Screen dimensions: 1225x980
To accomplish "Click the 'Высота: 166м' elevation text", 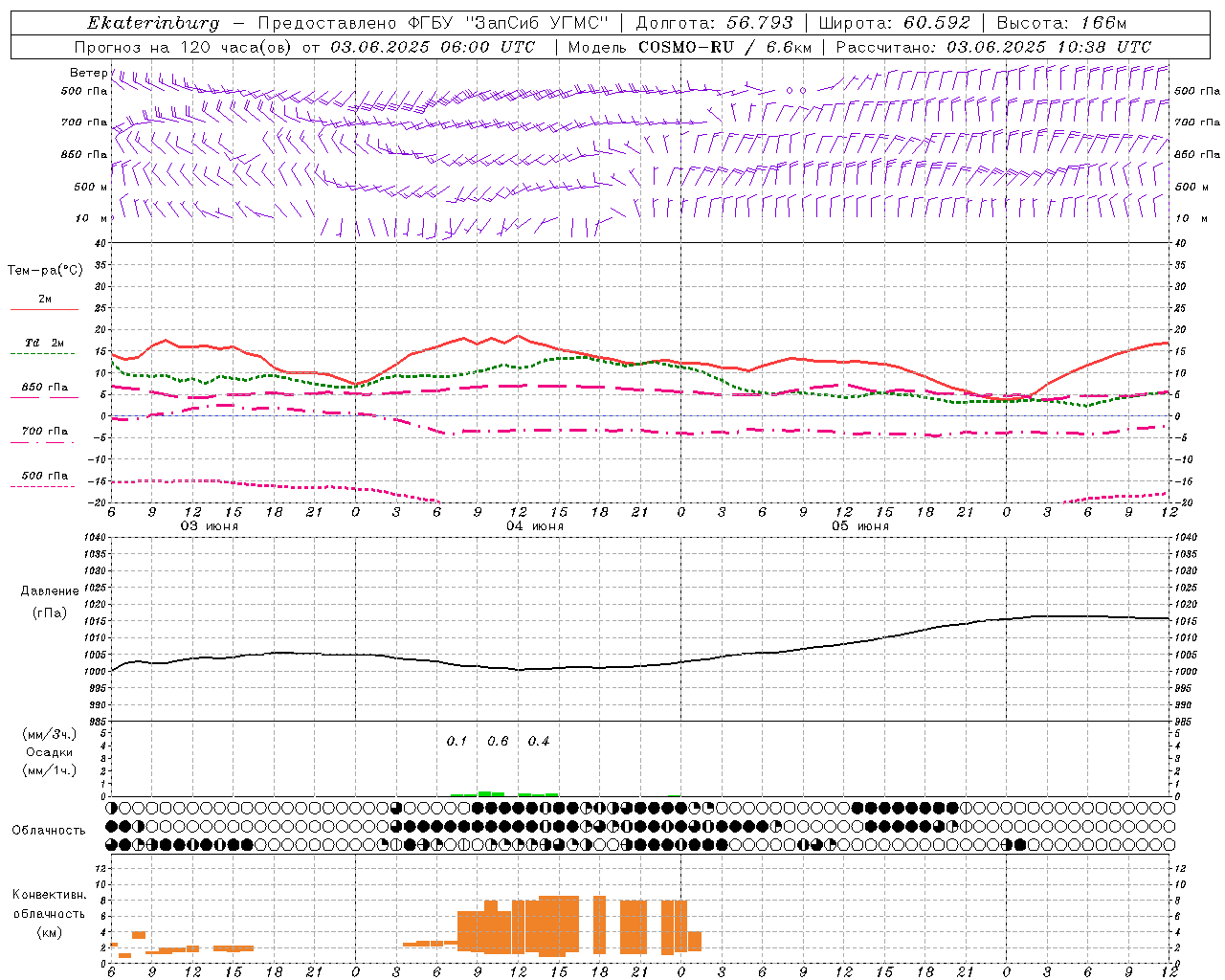I will (1061, 23).
